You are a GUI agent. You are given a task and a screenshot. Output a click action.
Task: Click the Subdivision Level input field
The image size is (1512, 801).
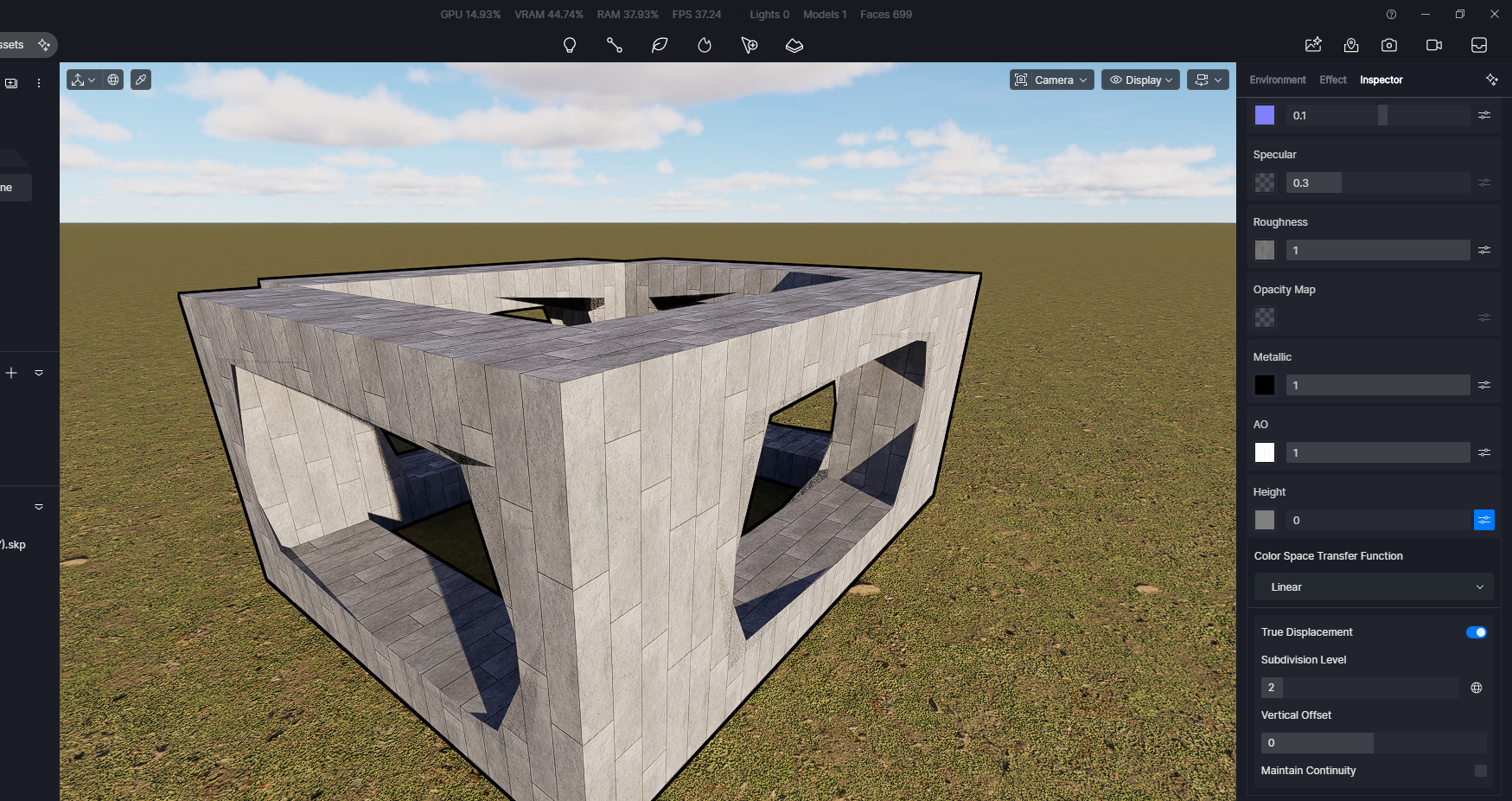(x=1359, y=688)
